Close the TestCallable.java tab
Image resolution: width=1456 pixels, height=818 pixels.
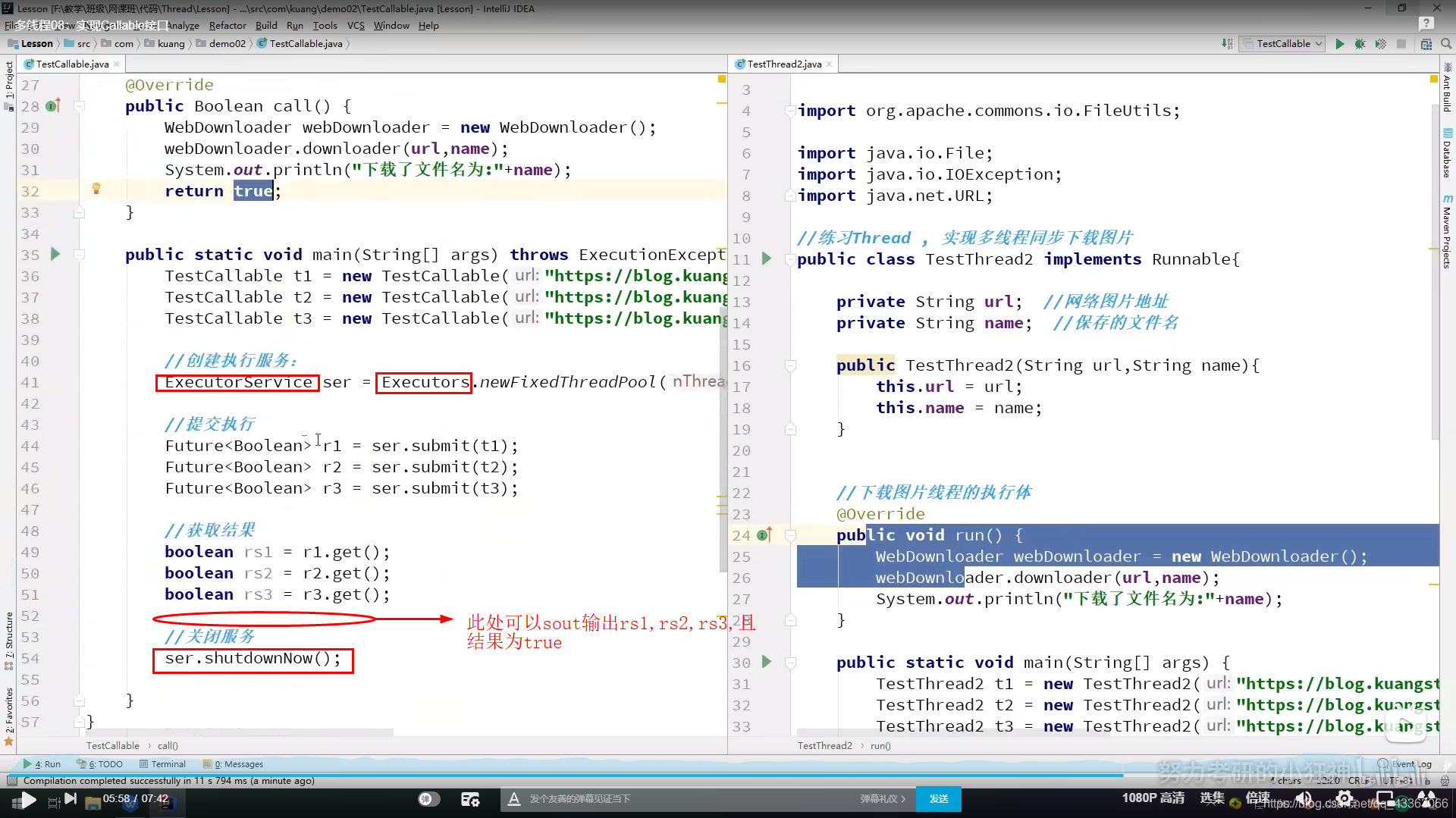click(x=116, y=64)
